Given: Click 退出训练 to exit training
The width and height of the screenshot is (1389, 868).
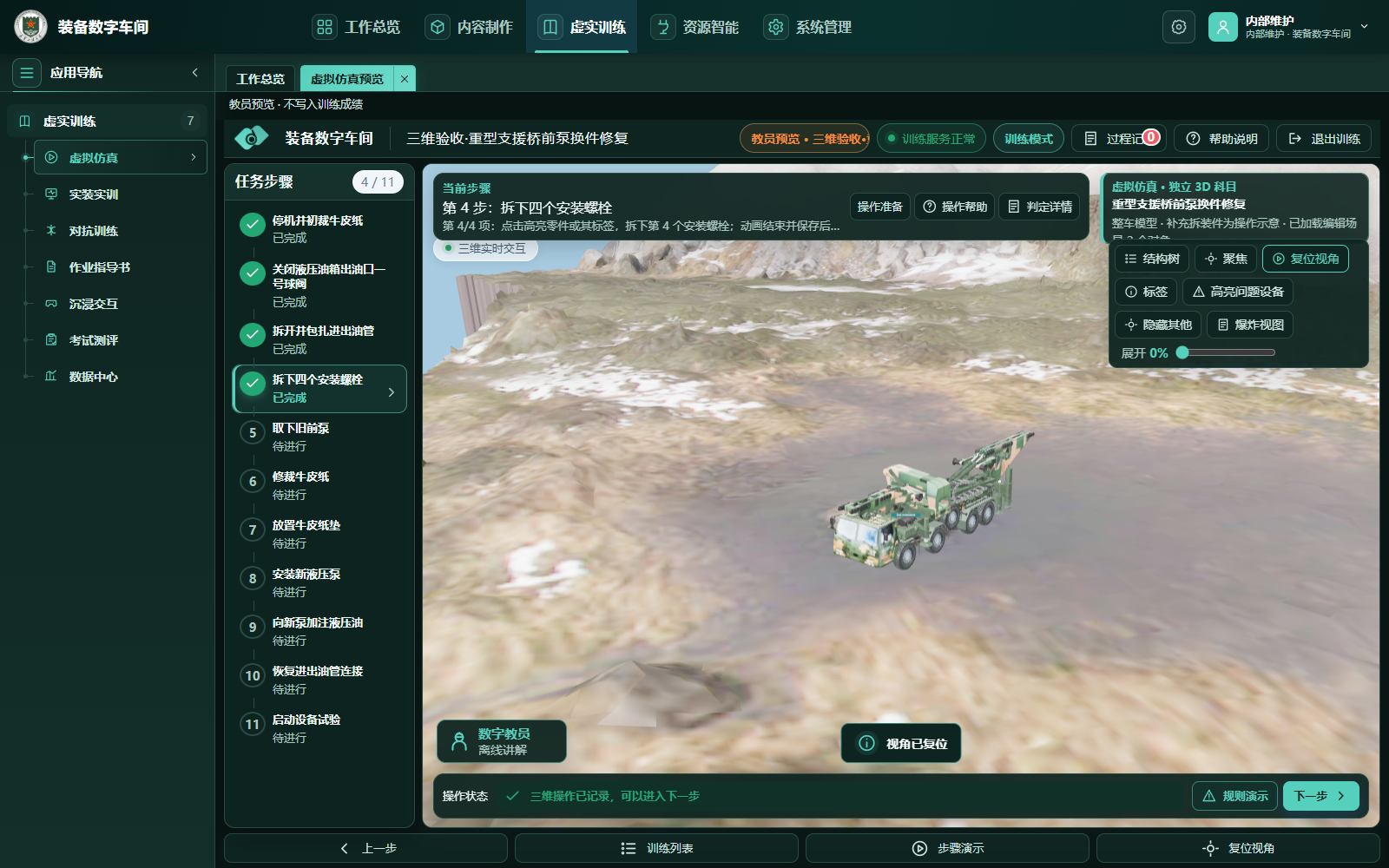Looking at the screenshot, I should click(x=1324, y=139).
